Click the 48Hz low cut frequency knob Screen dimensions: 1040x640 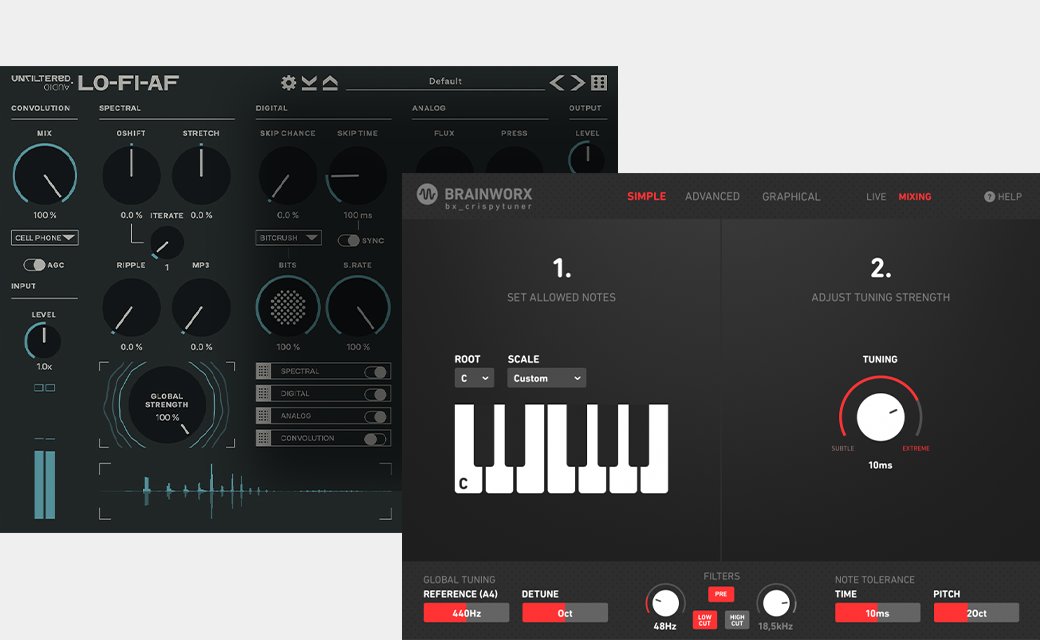click(x=665, y=603)
